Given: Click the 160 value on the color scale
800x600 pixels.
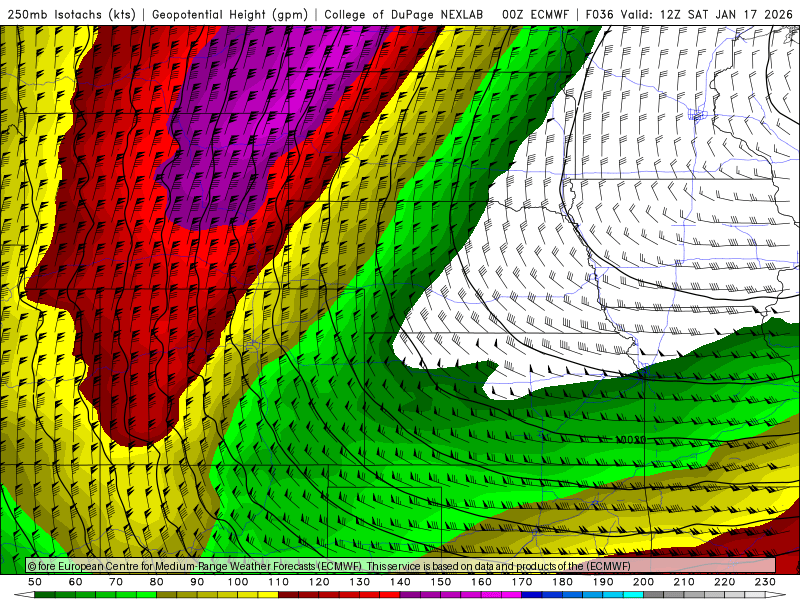Looking at the screenshot, I should (x=481, y=582).
